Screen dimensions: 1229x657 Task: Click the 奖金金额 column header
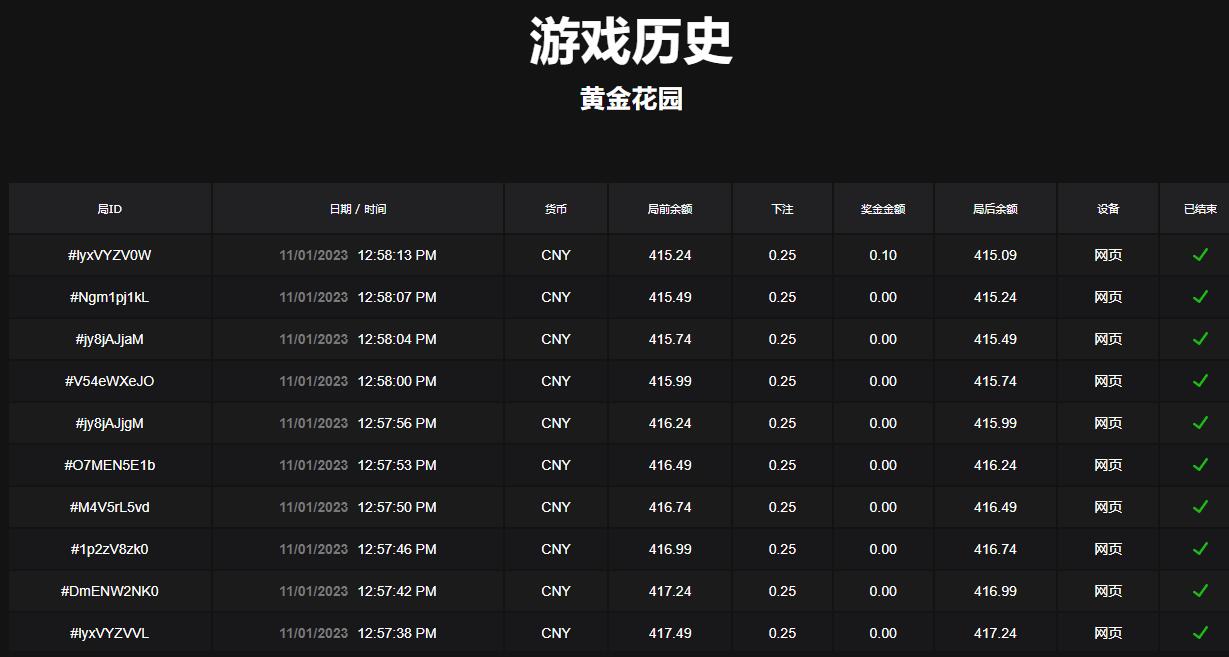point(883,209)
